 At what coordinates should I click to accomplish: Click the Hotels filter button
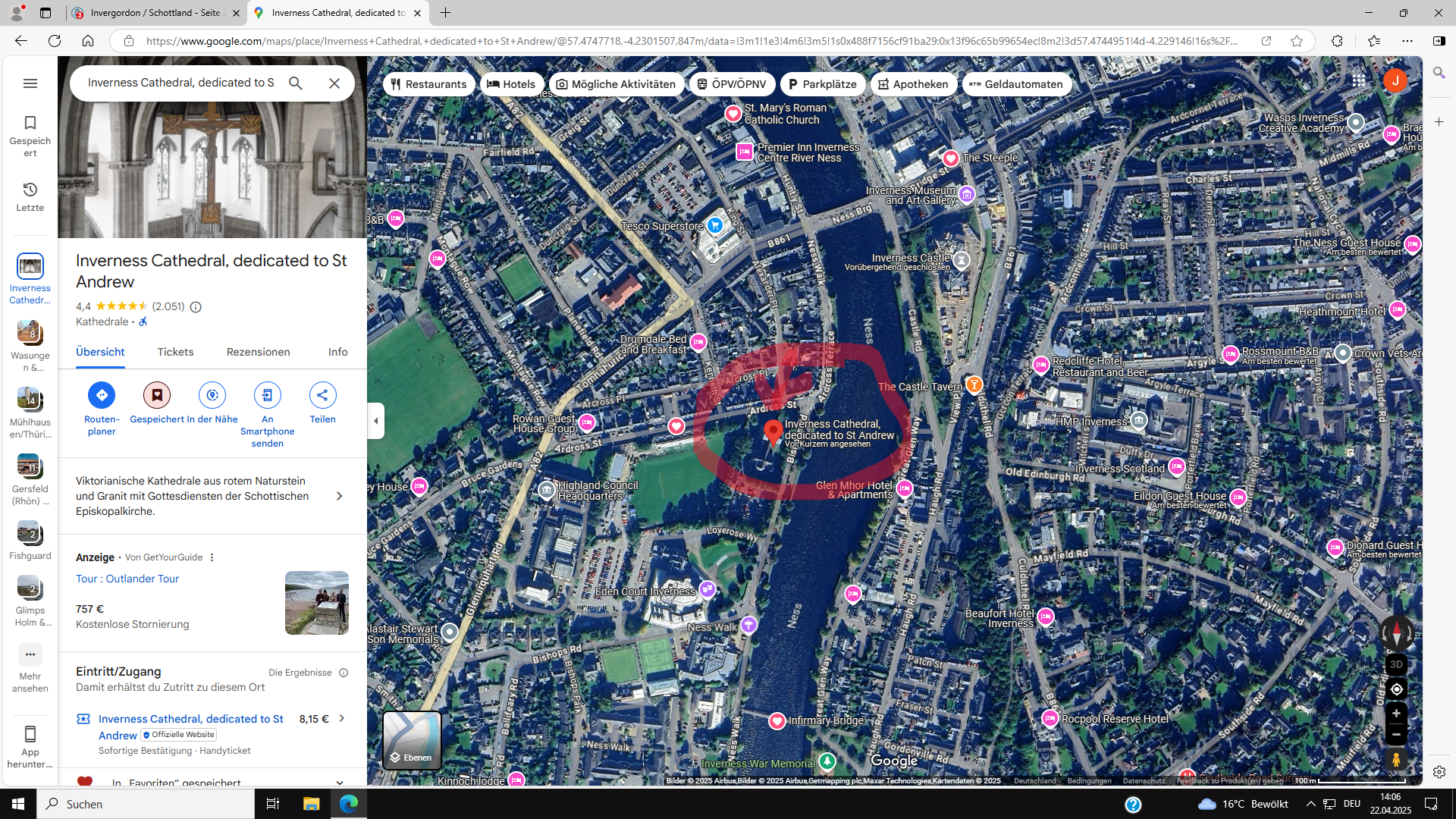(511, 84)
